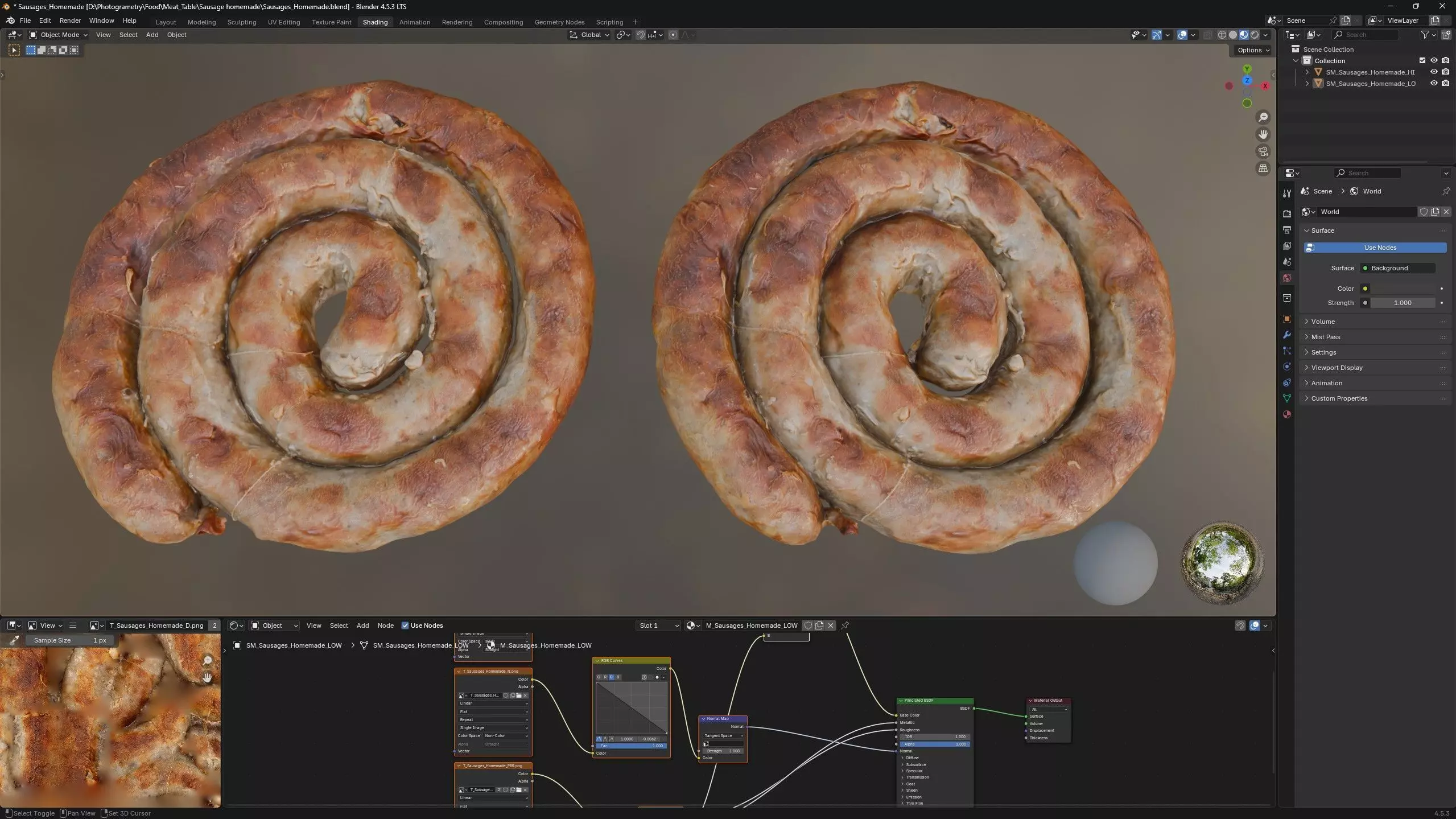Toggle viewport gizmos display
Image resolution: width=1456 pixels, height=819 pixels.
coord(1156,35)
